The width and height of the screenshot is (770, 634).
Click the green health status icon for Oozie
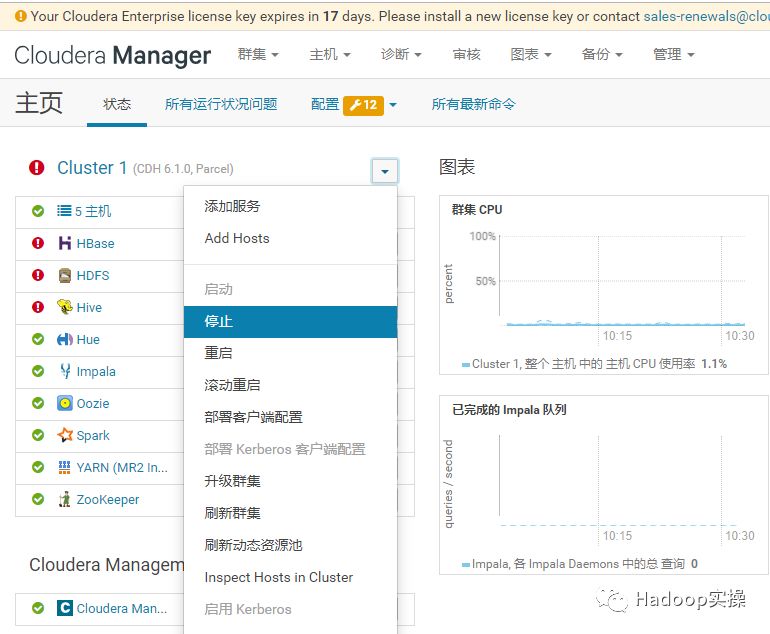[38, 403]
